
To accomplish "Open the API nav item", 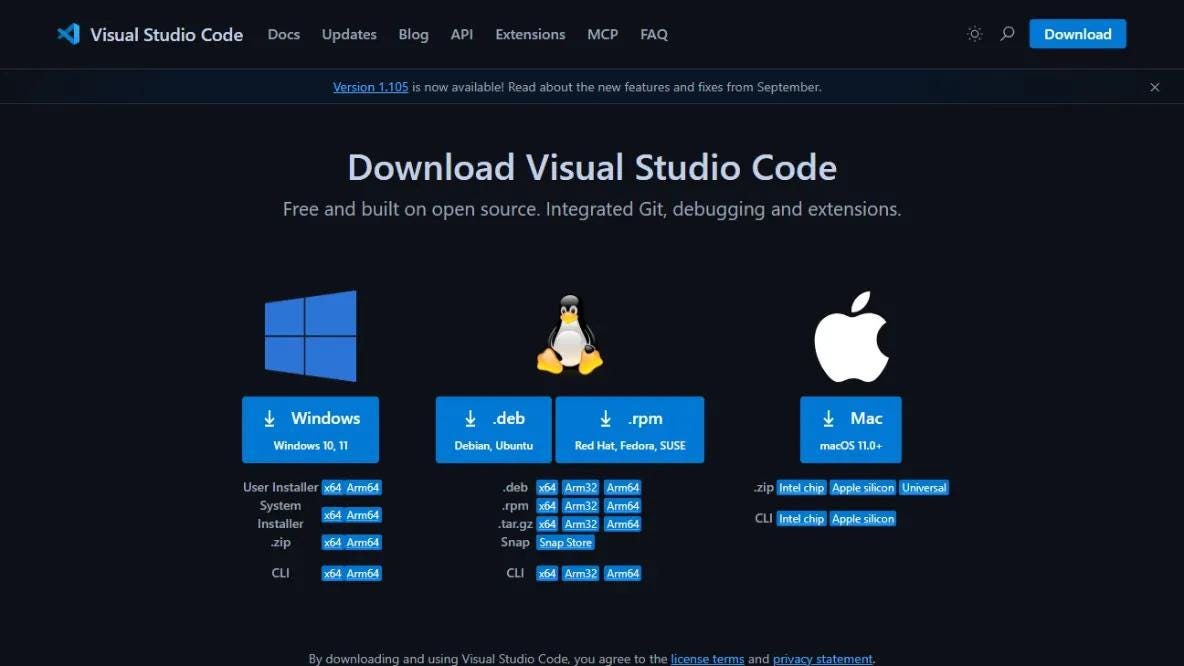I will pos(462,34).
